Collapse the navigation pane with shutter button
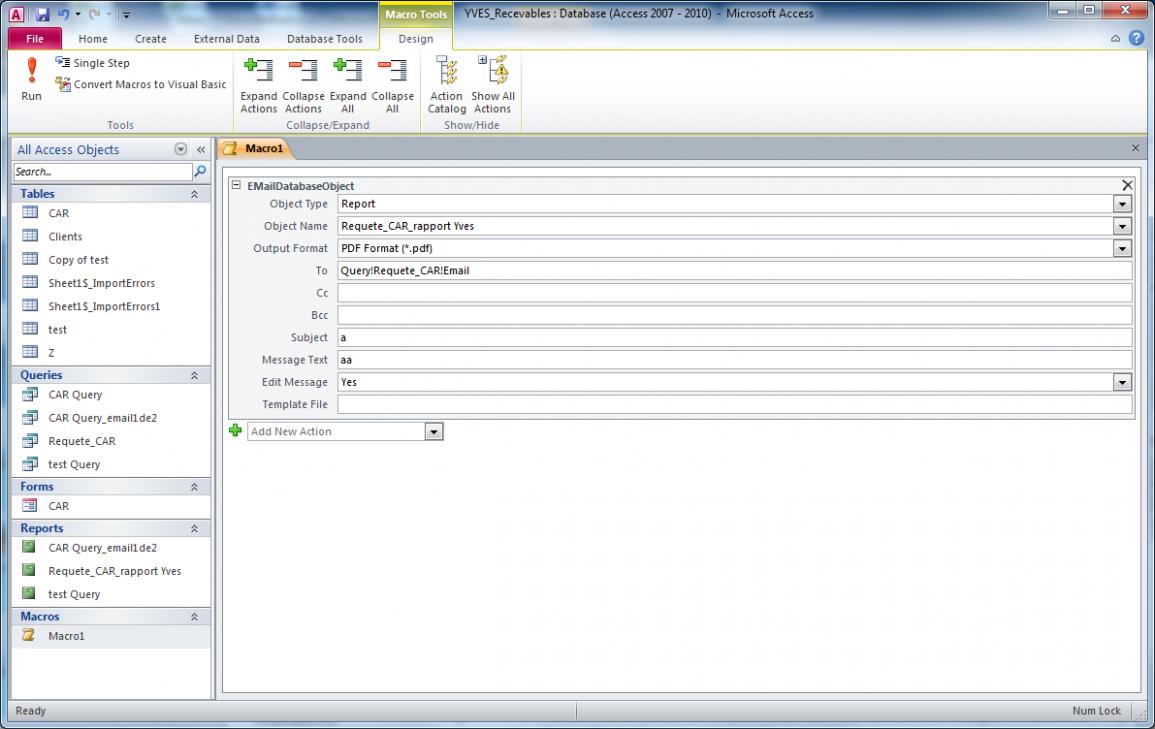Viewport: 1155px width, 729px height. pos(201,149)
